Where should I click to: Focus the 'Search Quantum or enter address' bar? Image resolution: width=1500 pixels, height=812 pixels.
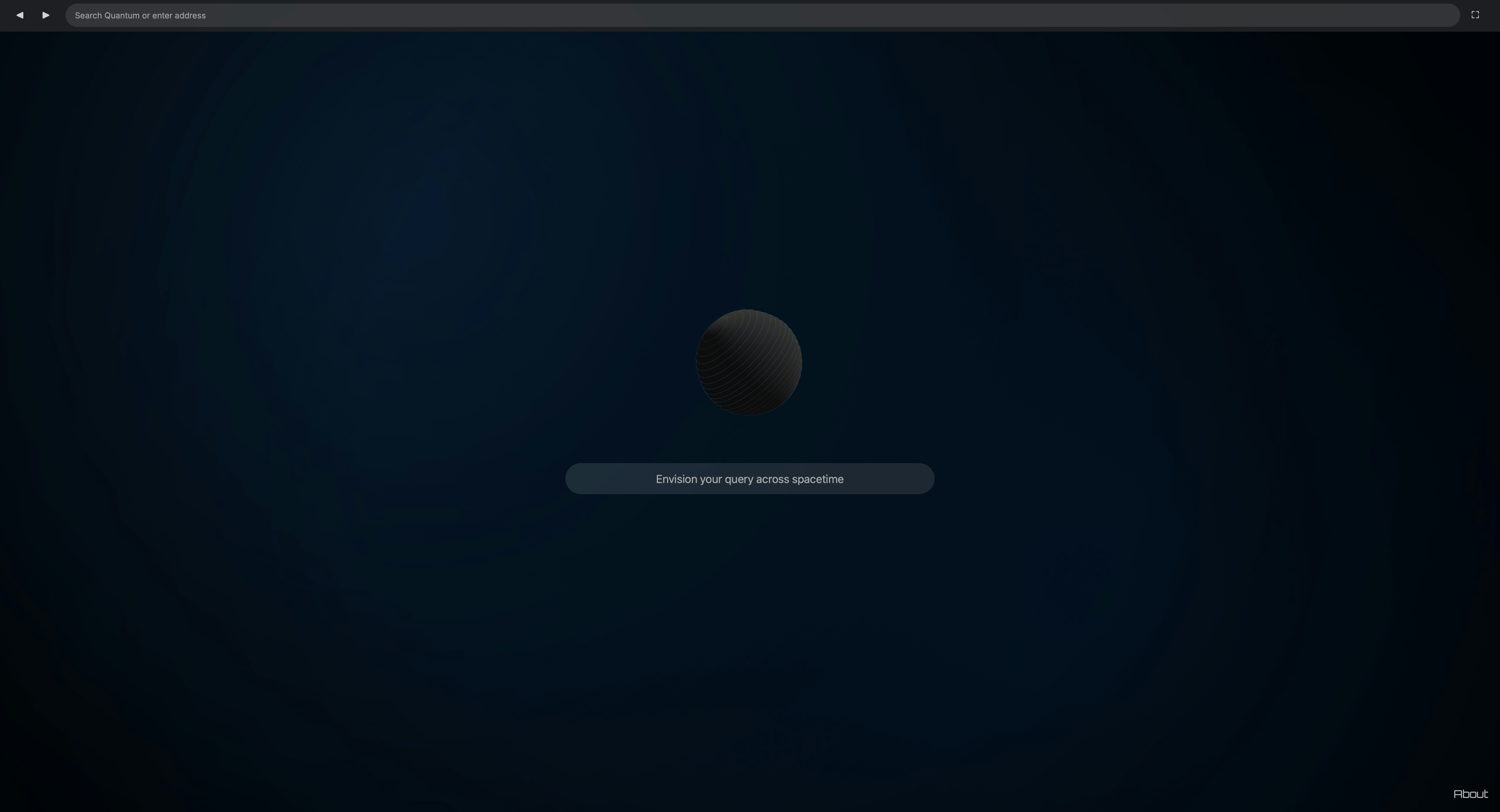click(x=762, y=15)
